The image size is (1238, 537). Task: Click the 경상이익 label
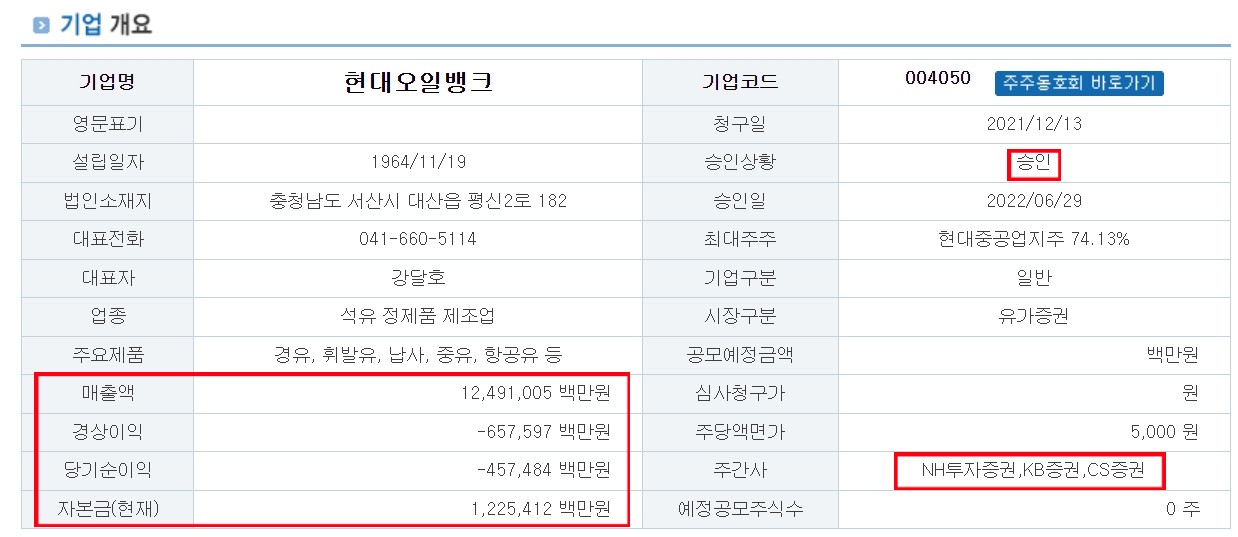tap(108, 432)
